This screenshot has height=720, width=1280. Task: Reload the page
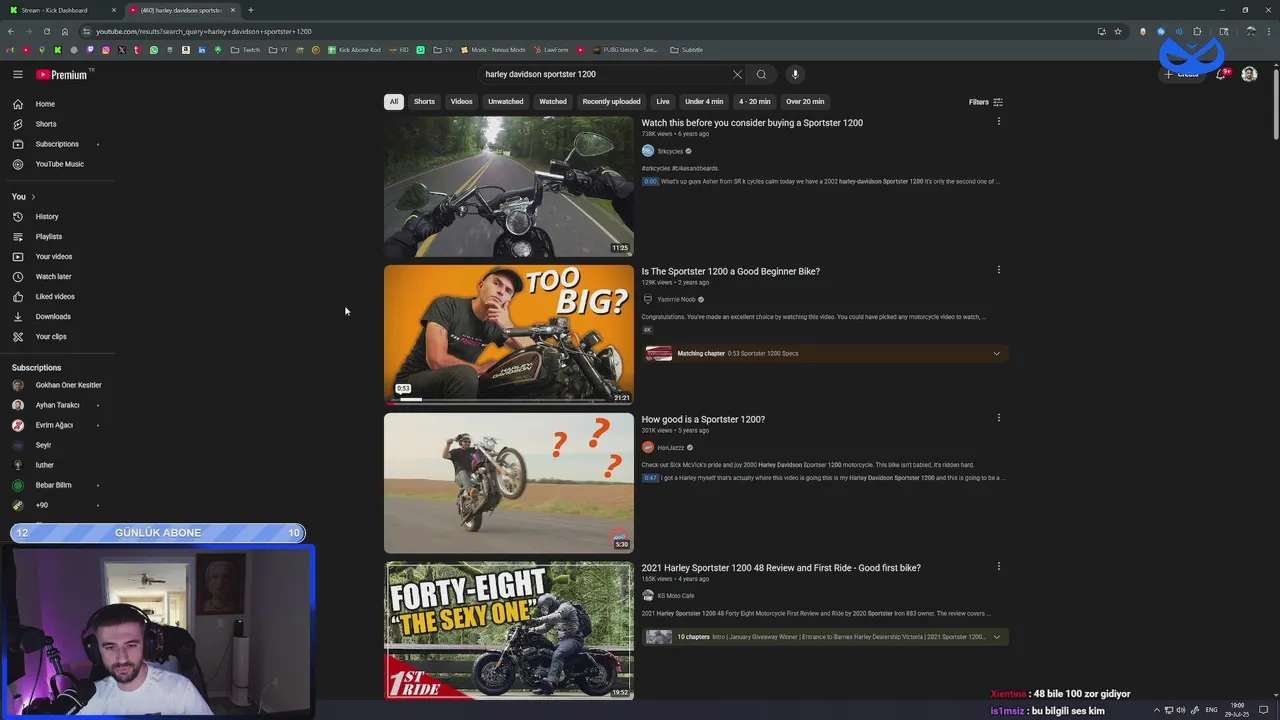point(46,31)
